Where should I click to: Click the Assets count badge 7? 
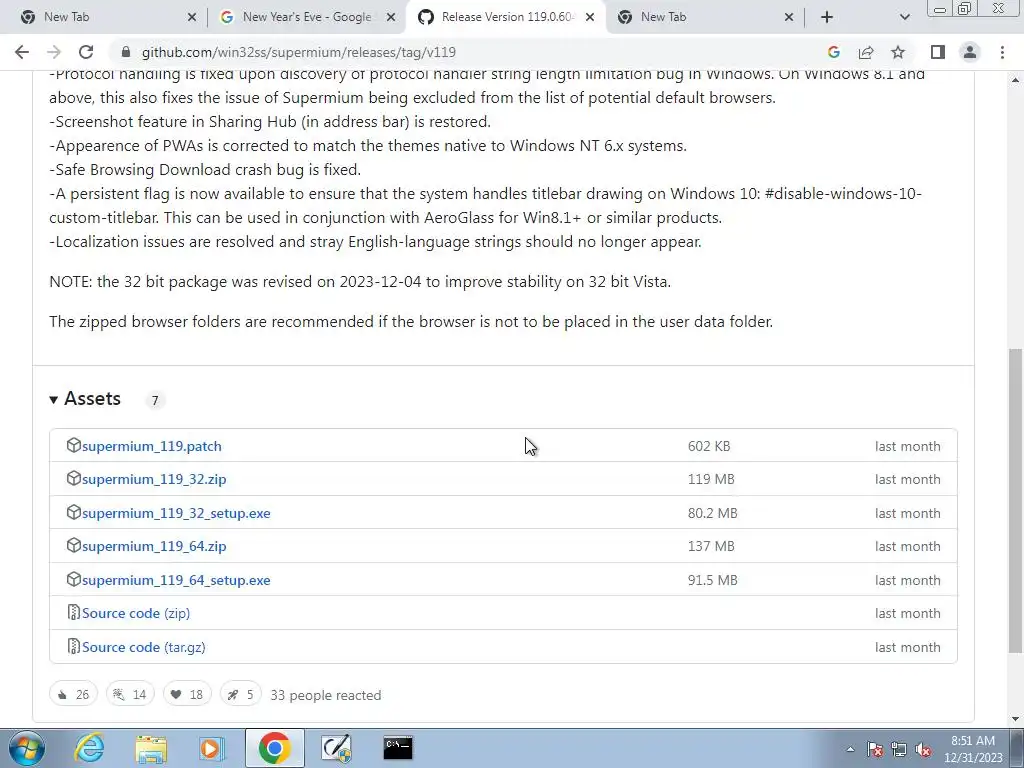pos(155,400)
